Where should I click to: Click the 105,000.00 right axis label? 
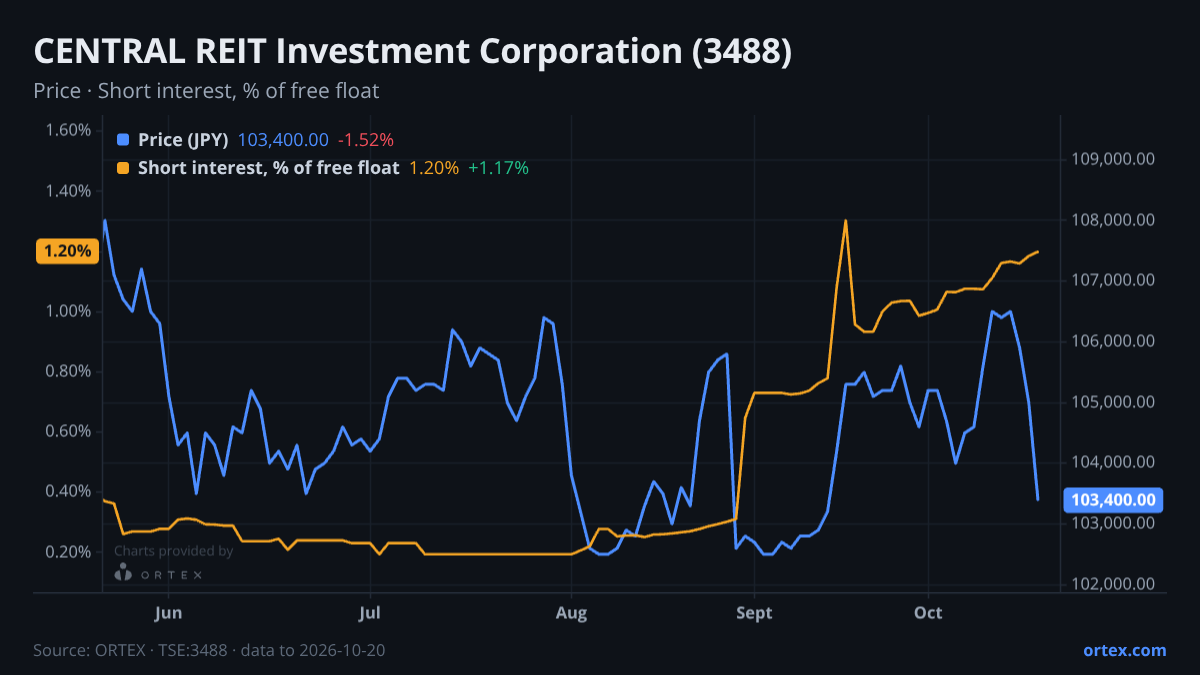point(1113,402)
